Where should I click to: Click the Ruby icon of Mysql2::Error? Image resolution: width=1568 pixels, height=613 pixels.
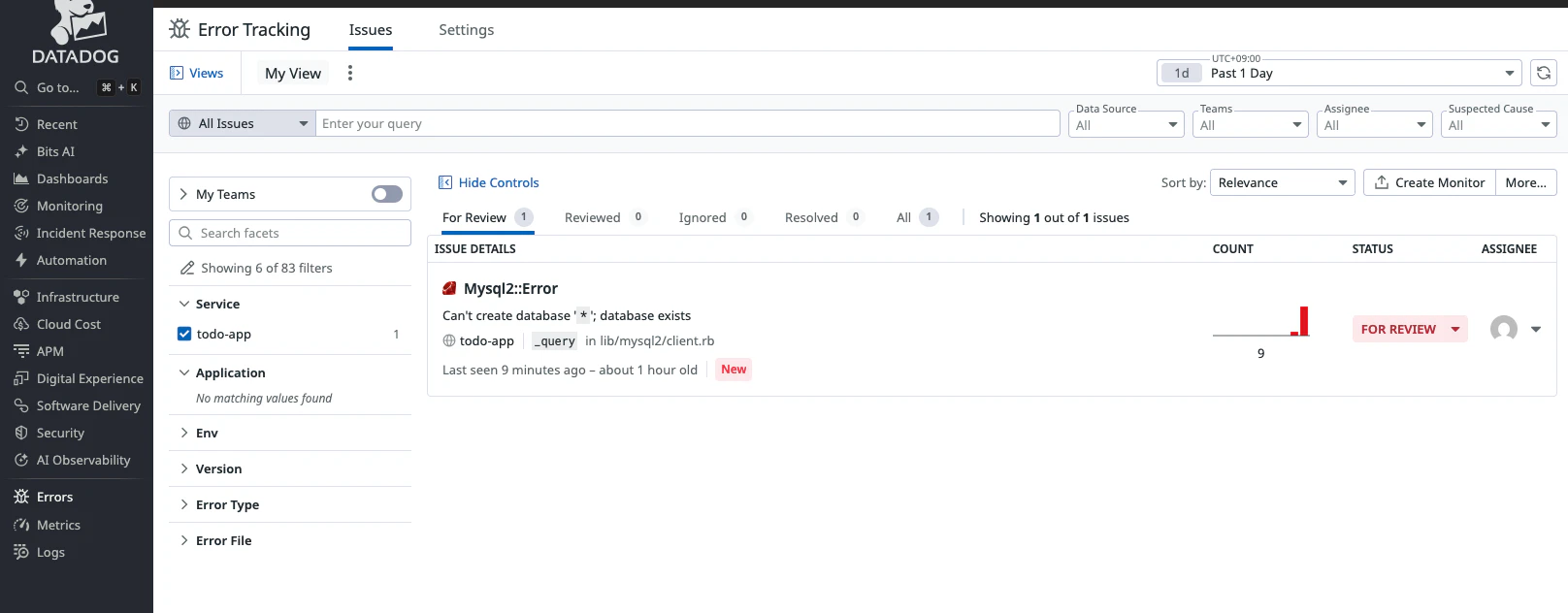(449, 288)
